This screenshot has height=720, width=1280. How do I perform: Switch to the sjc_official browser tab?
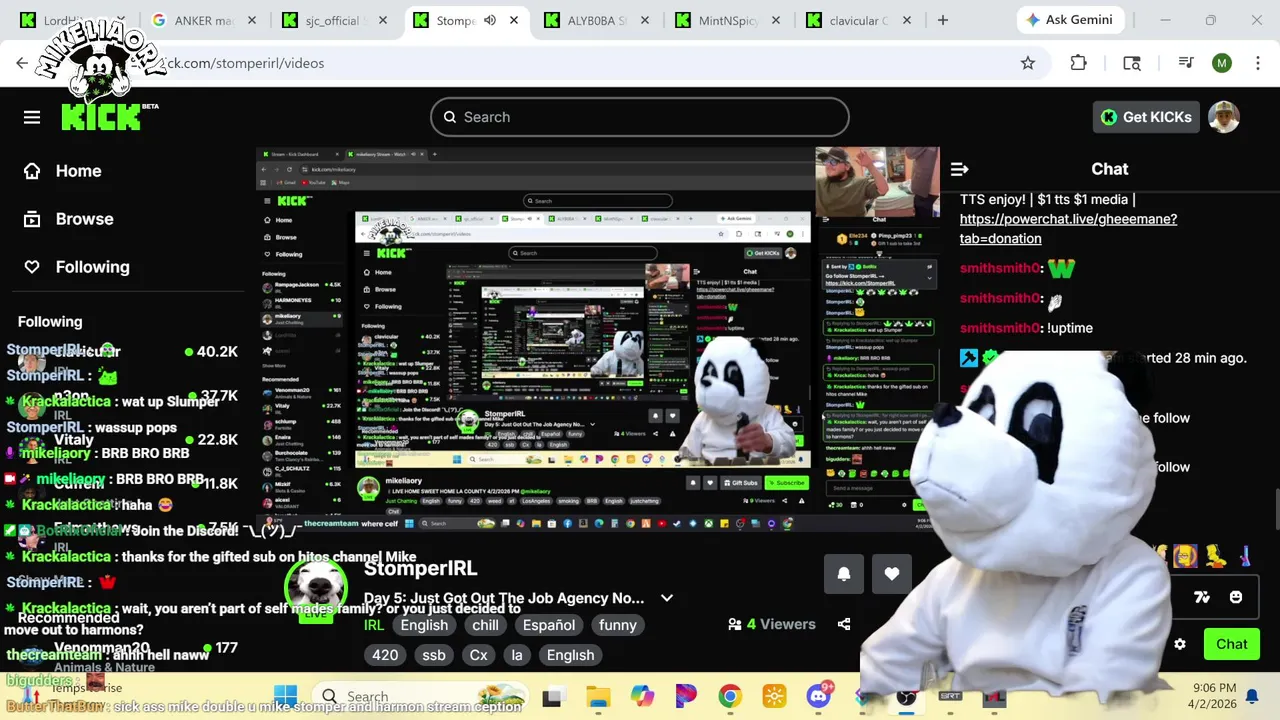click(x=336, y=20)
